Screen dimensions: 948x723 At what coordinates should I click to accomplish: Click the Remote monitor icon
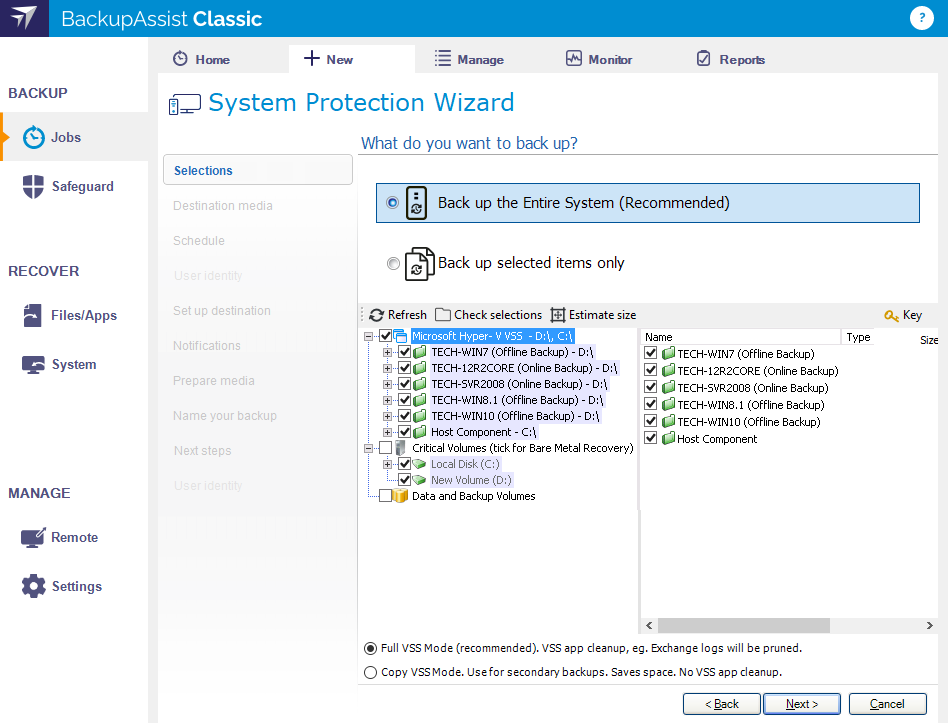(x=33, y=537)
